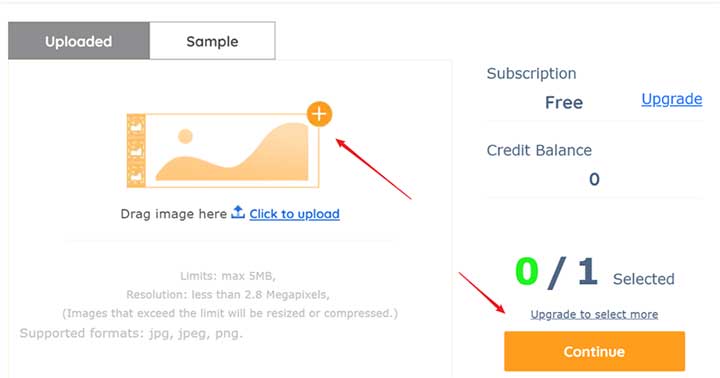
Task: Click the Limits max 5MB text
Action: point(228,276)
